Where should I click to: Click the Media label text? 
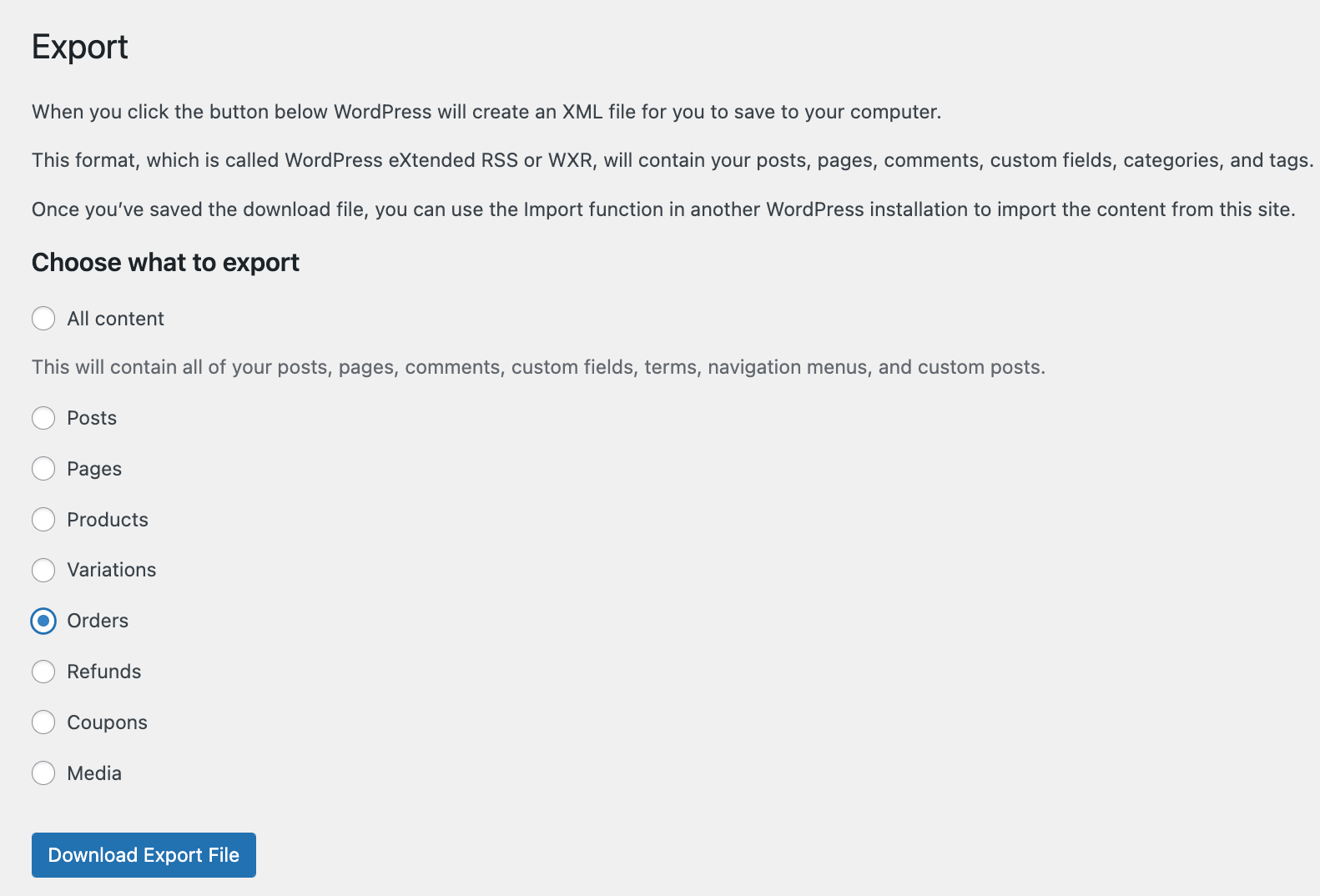tap(94, 773)
